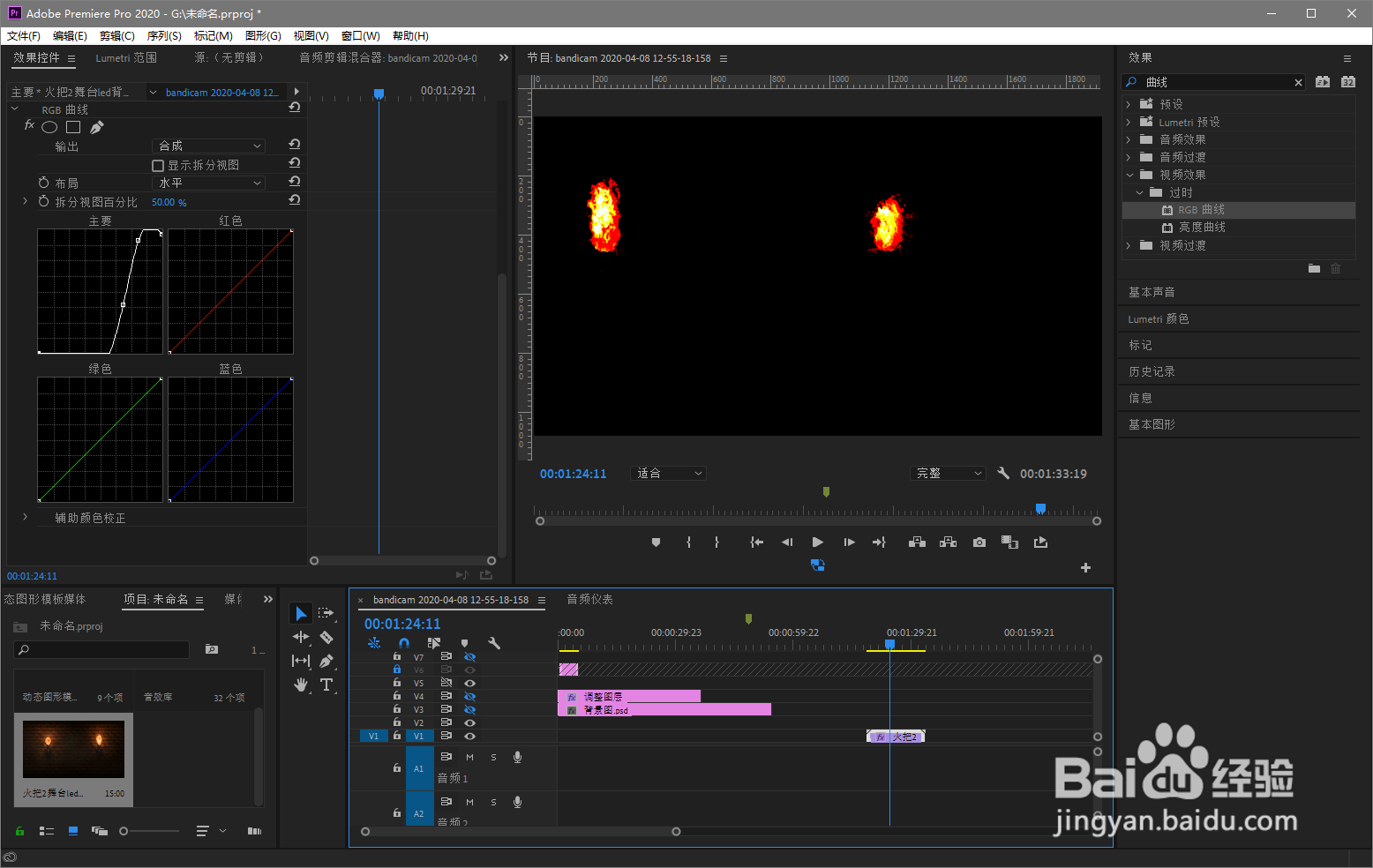Screen dimensions: 1373x868
Task: Select the Track Select Forward tool
Action: coord(326,613)
